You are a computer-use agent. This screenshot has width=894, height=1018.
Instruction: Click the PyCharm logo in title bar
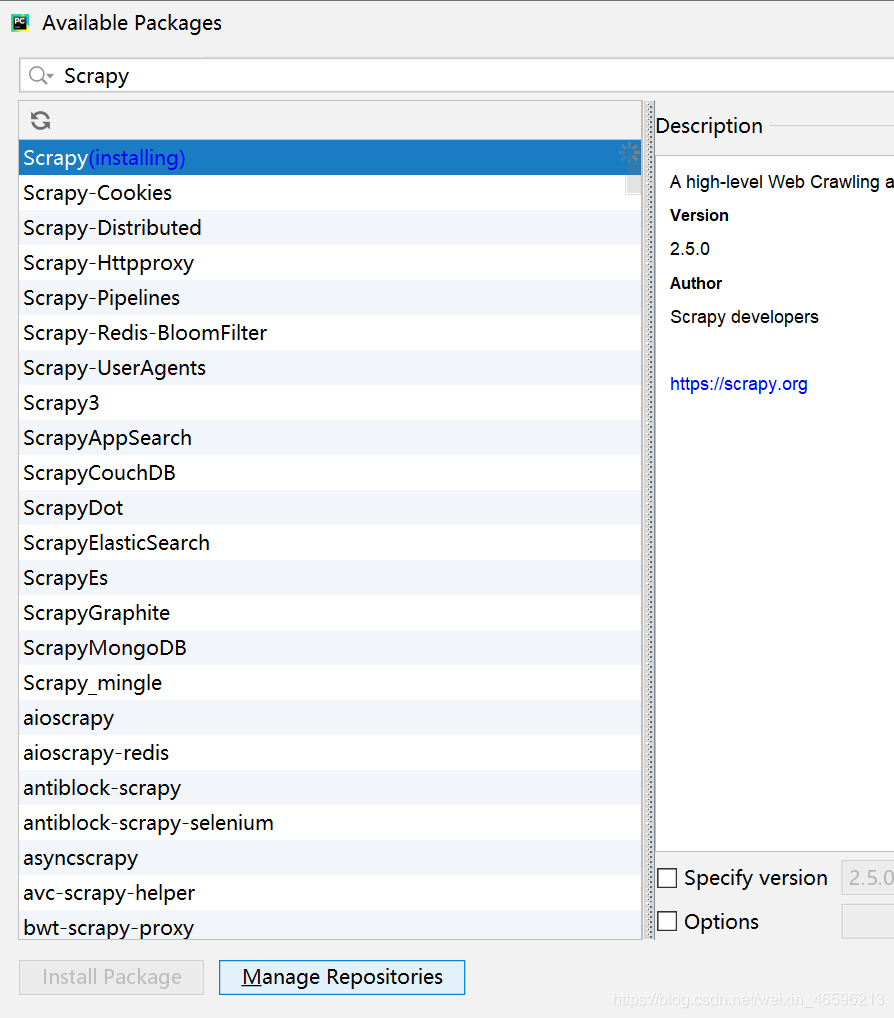20,23
